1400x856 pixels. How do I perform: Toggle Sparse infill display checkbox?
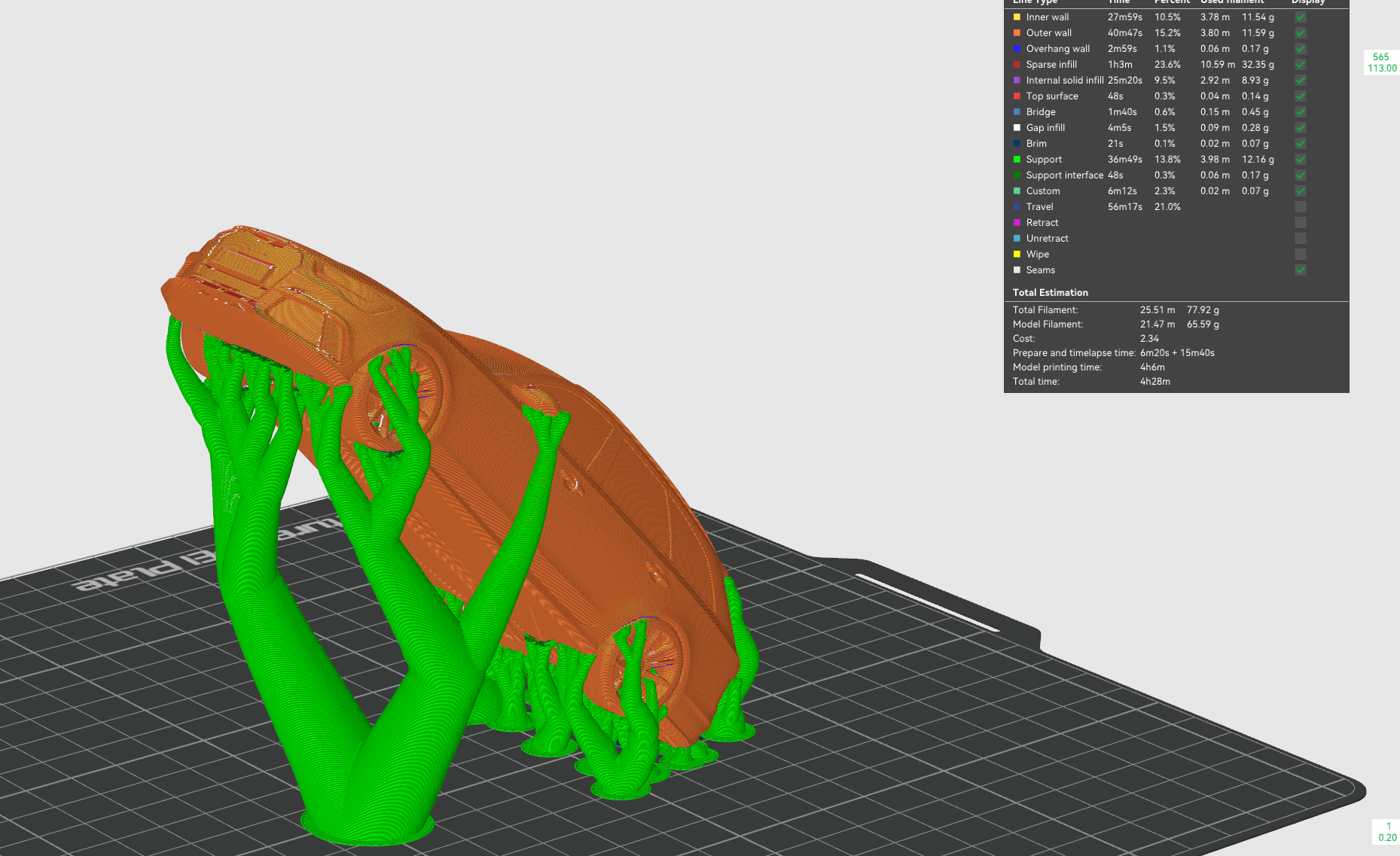1300,65
